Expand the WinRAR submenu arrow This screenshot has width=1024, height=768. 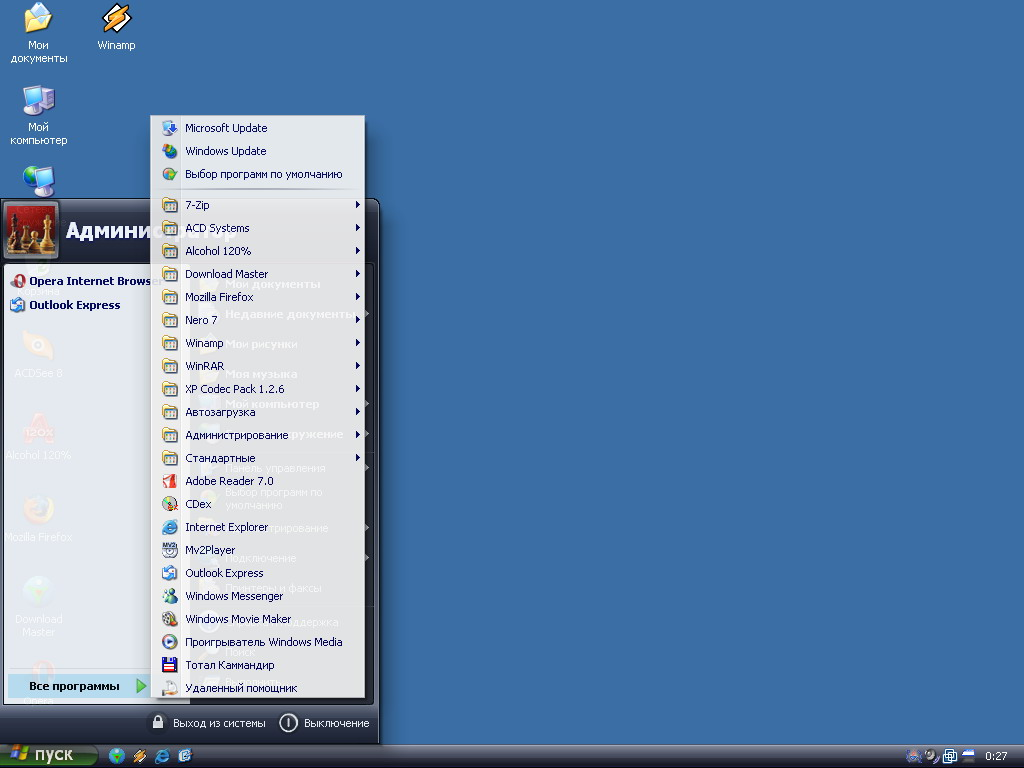[358, 366]
